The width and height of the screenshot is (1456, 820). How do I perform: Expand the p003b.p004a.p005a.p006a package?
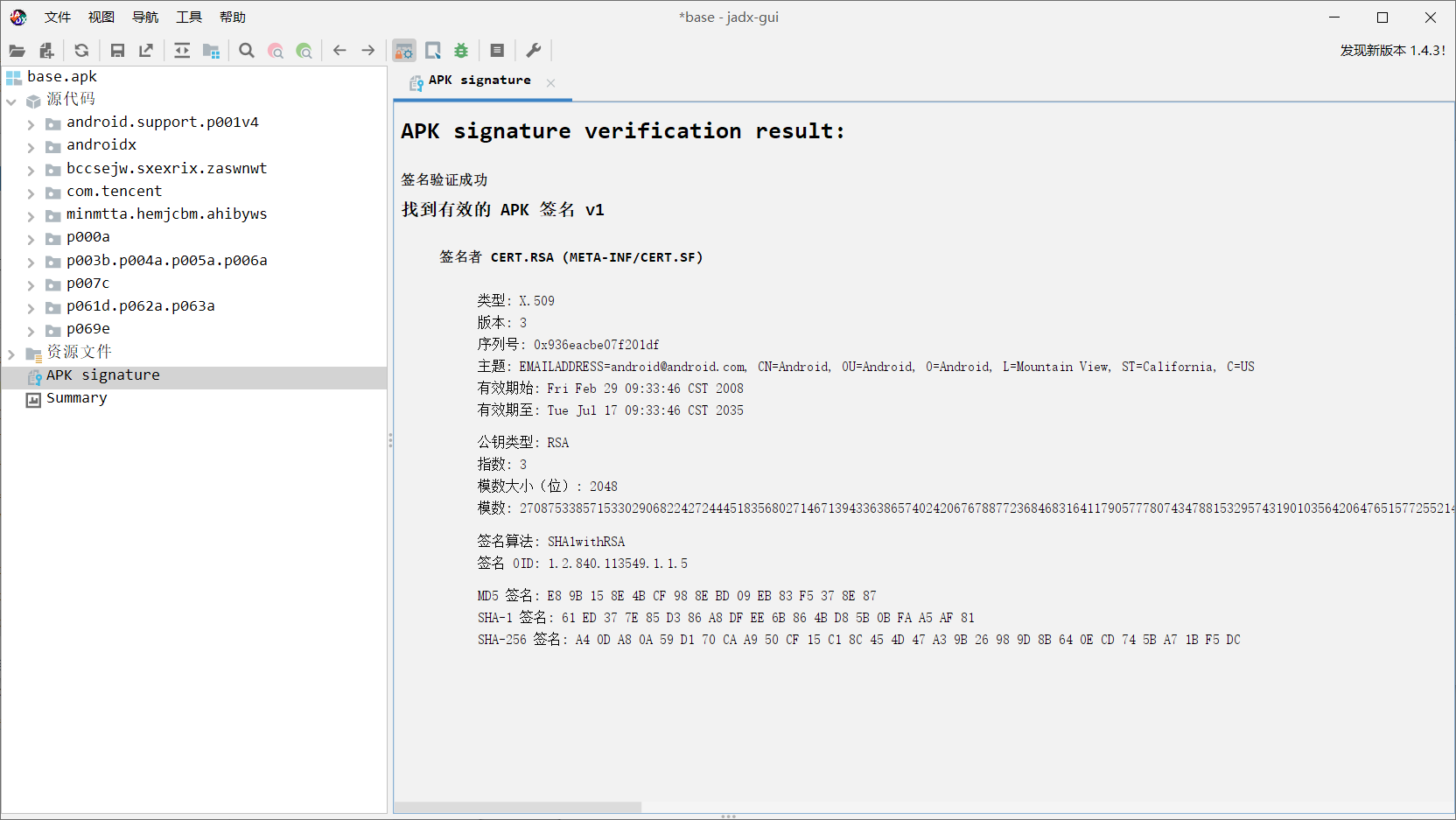click(x=31, y=263)
